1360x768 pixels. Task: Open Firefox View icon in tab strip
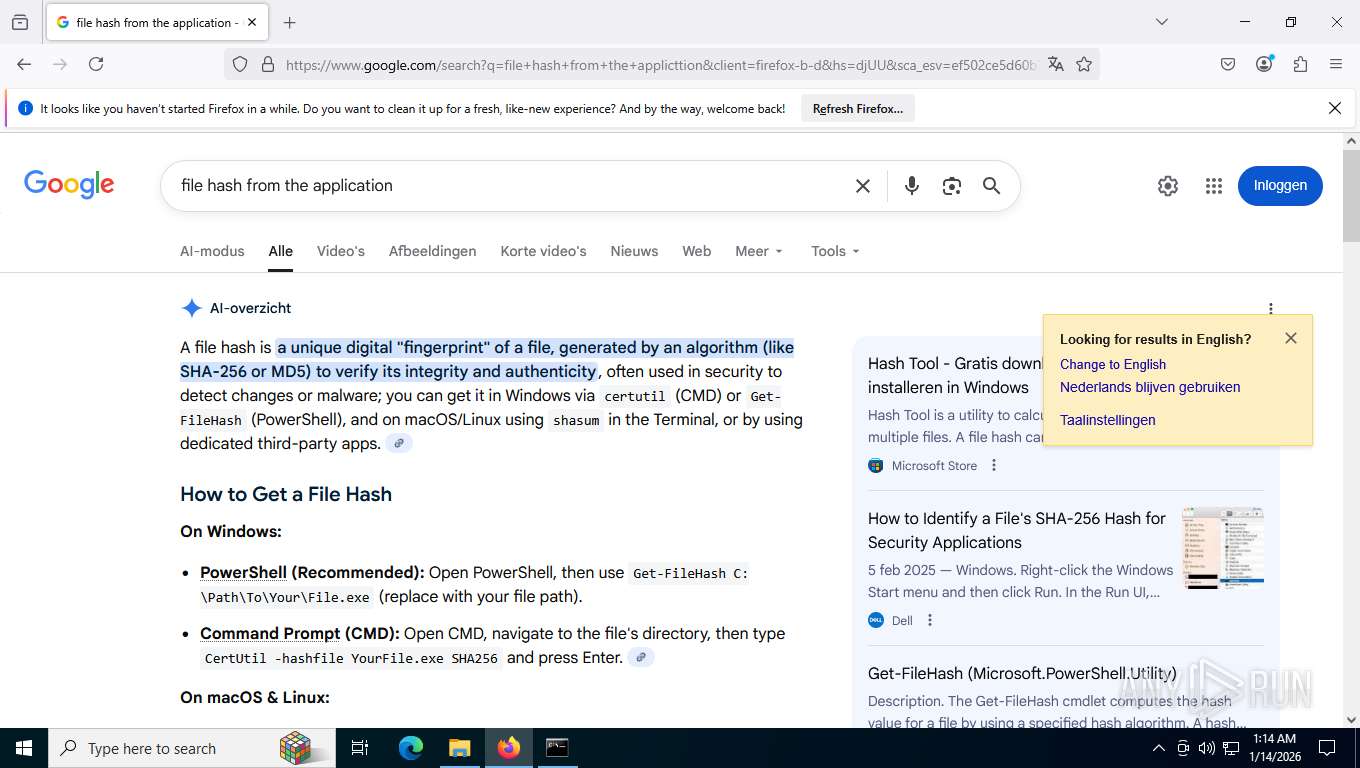click(20, 22)
